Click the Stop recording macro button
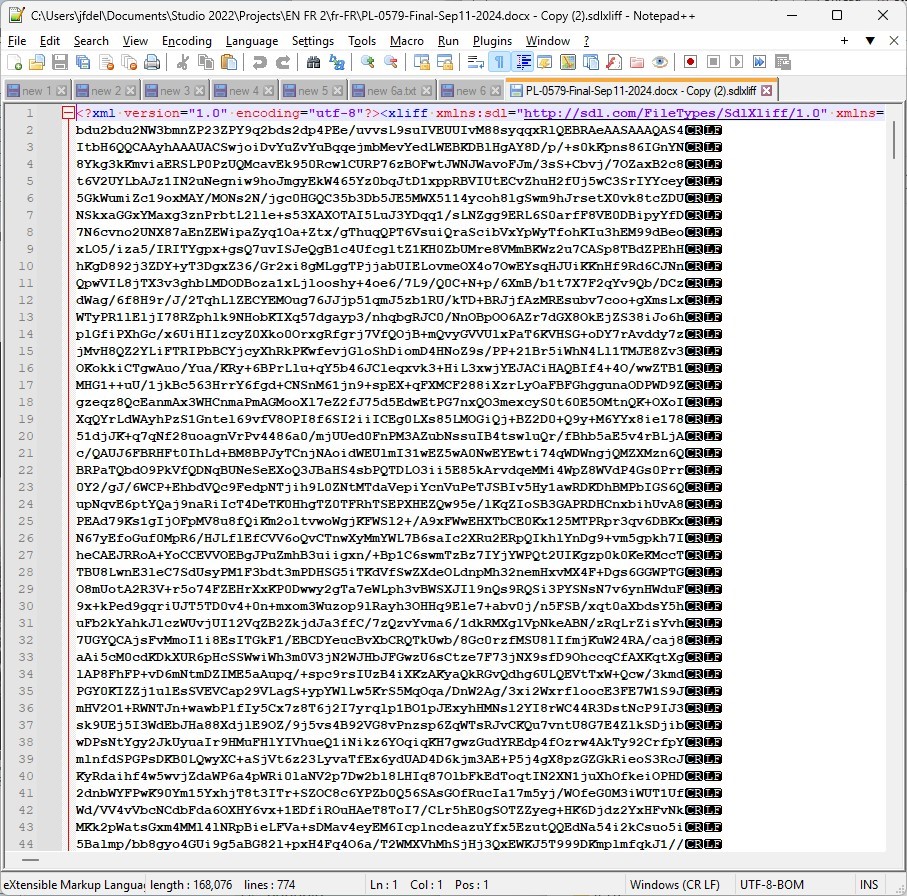The image size is (907, 896). click(713, 62)
